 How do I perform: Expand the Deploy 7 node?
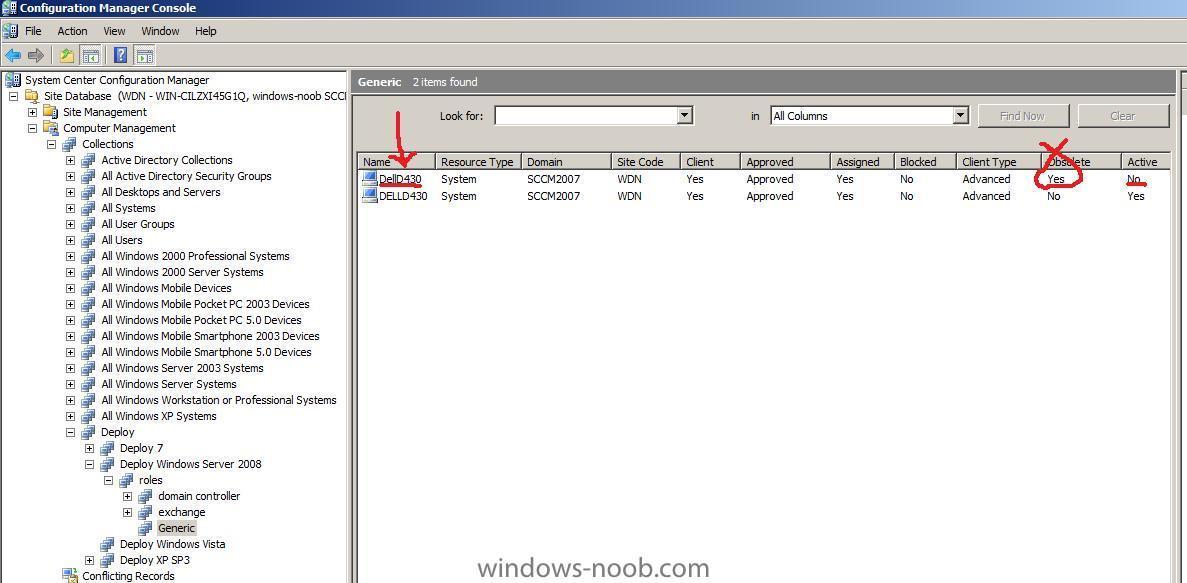(x=89, y=448)
